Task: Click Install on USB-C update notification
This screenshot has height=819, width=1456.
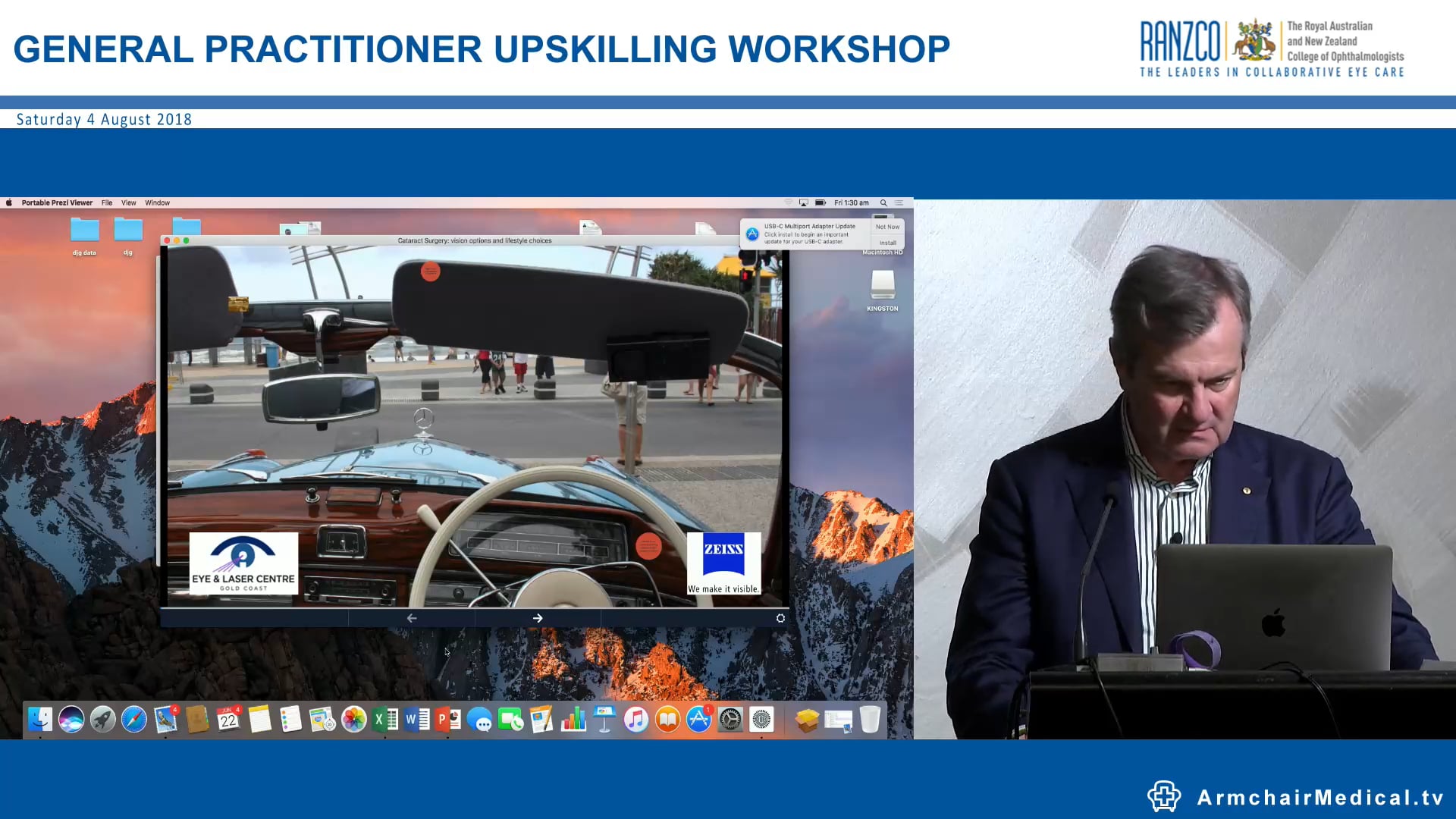Action: tap(887, 243)
